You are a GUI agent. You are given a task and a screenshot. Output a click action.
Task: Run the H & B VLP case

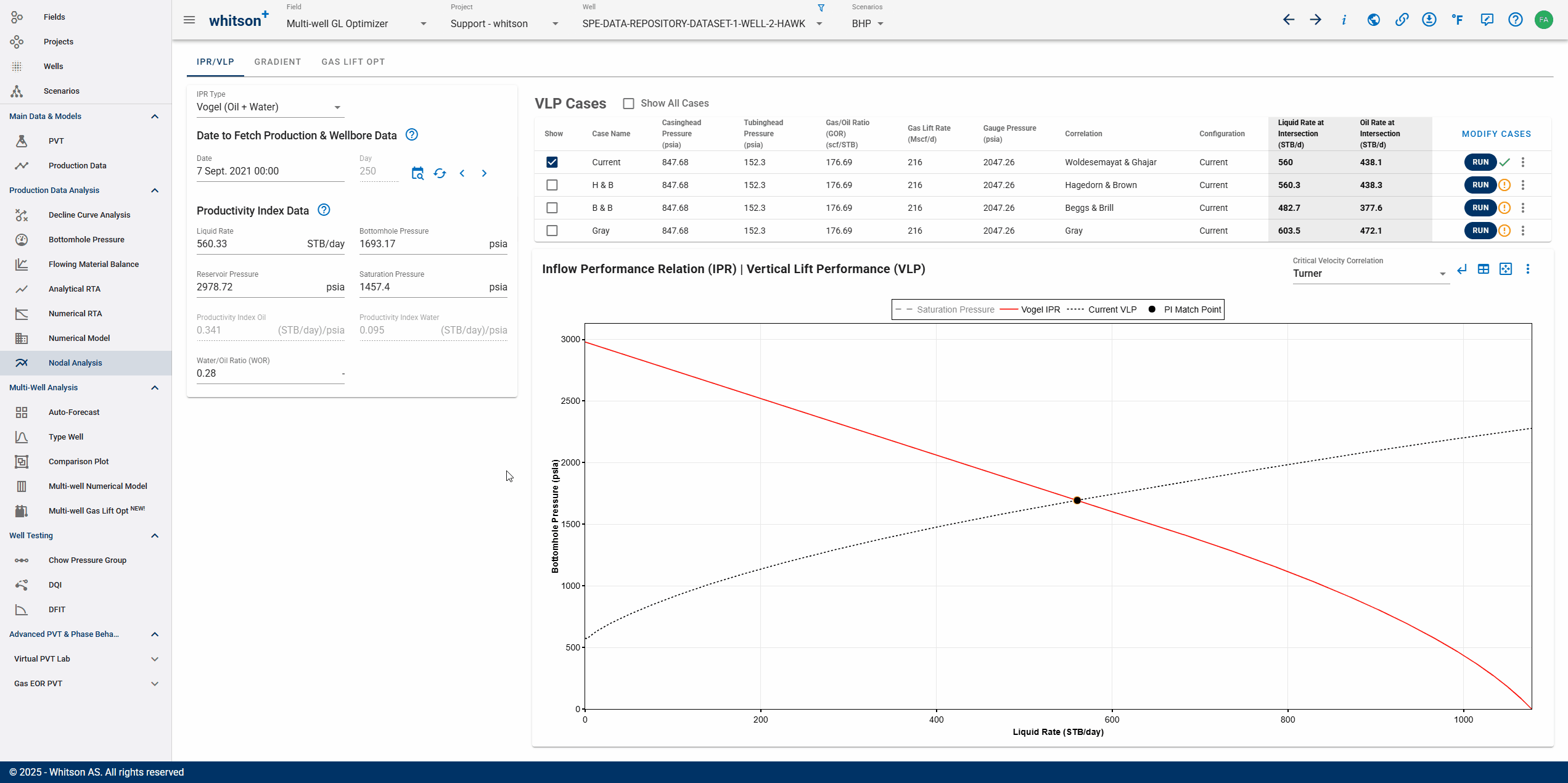click(x=1480, y=185)
